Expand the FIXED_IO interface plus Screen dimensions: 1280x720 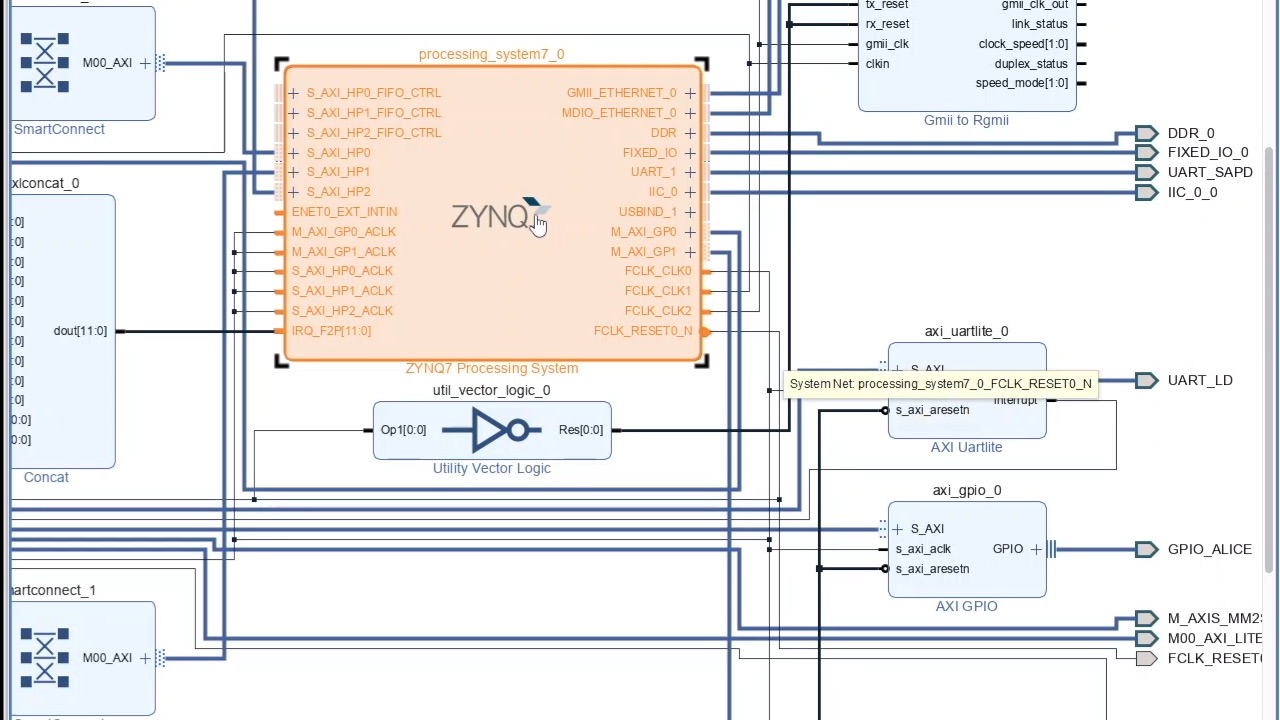690,153
